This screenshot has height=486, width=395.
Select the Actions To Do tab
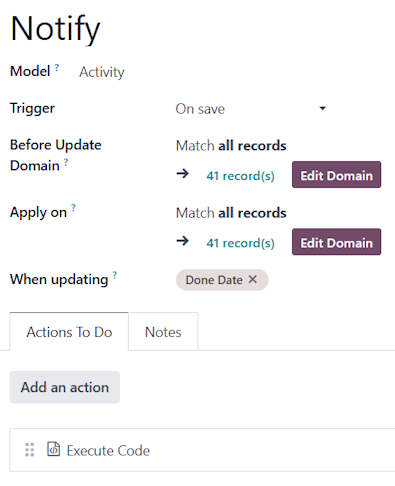[x=69, y=332]
